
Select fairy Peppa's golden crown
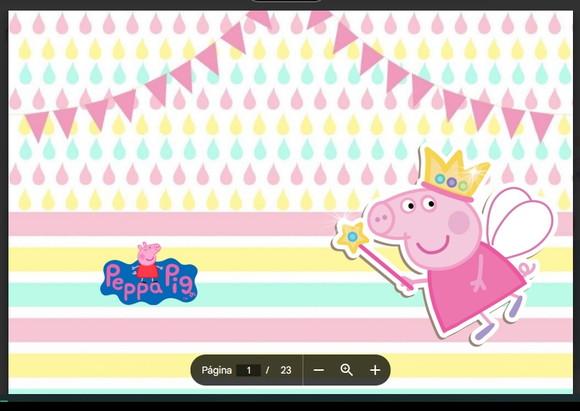[455, 173]
